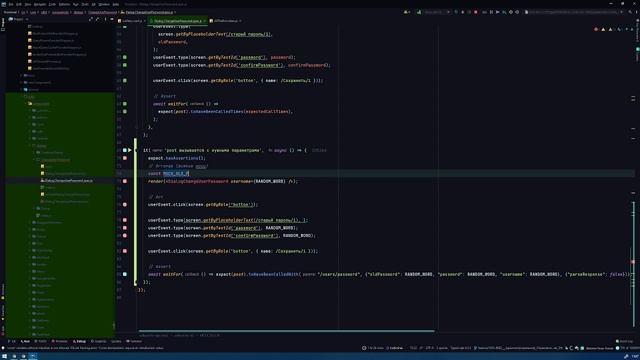Open the Project vertical tool window button
The height and width of the screenshot is (360, 640).
pos(2,24)
